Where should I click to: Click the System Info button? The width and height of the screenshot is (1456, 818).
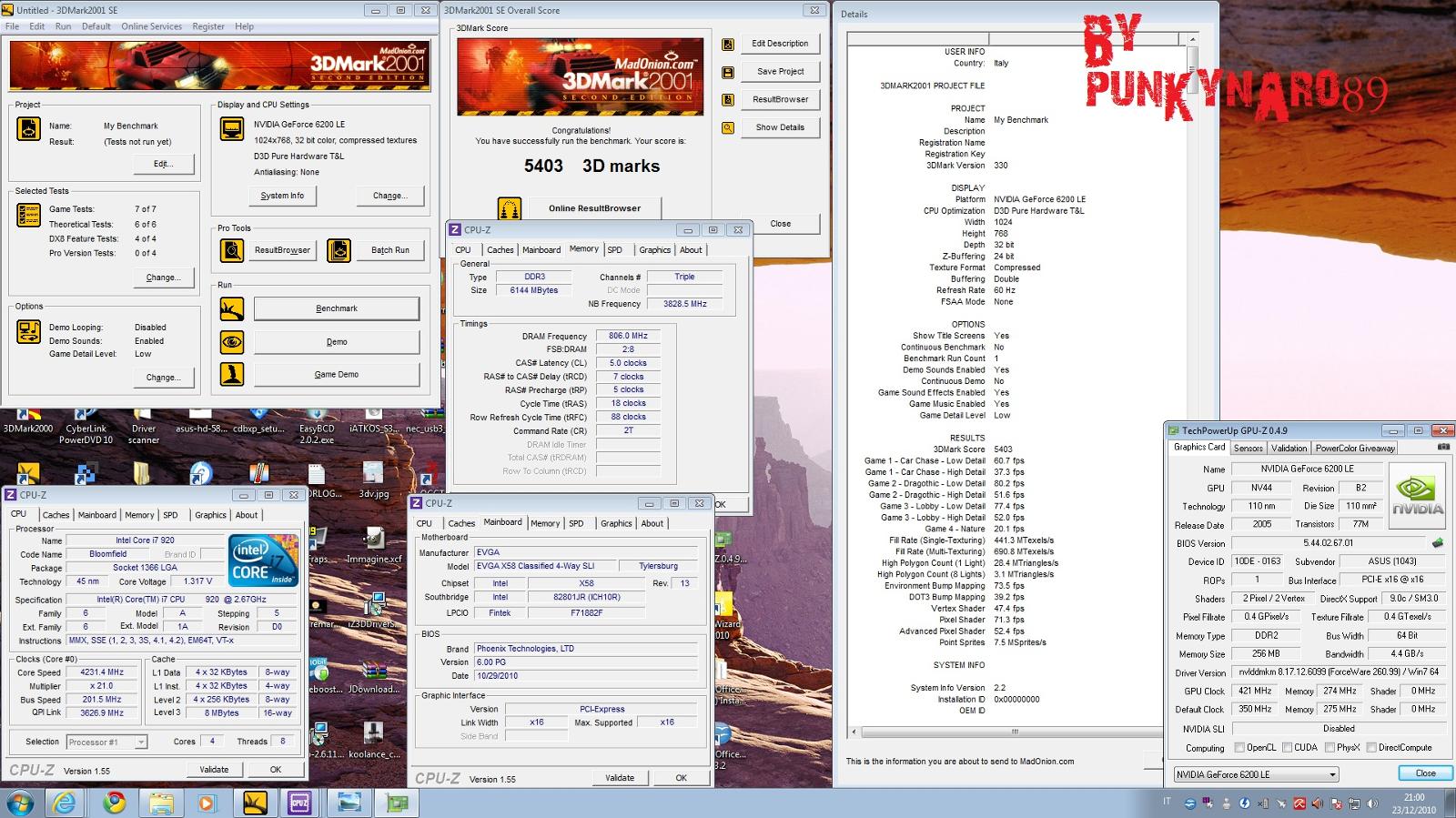pyautogui.click(x=282, y=196)
